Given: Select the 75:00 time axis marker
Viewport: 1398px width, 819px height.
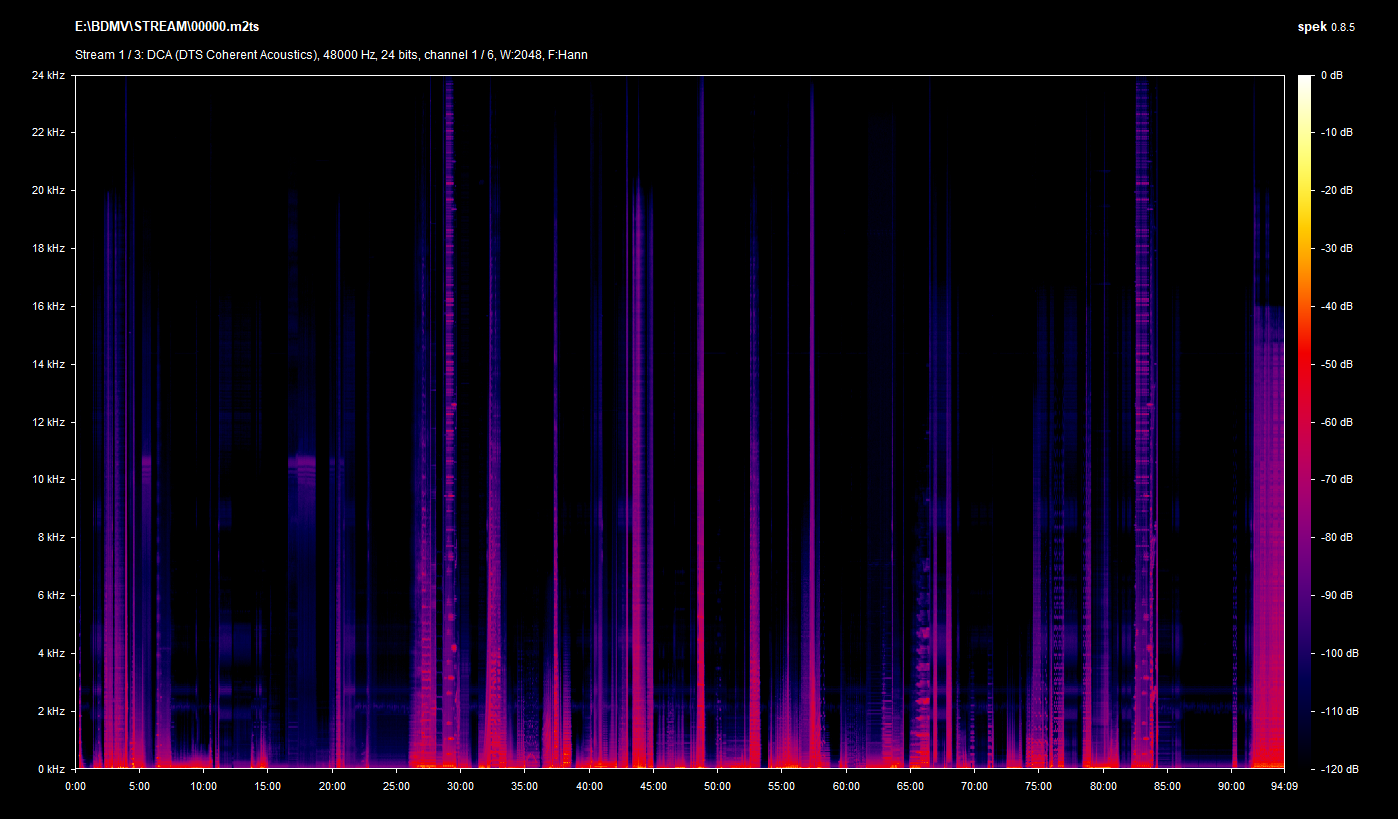Looking at the screenshot, I should (1038, 786).
